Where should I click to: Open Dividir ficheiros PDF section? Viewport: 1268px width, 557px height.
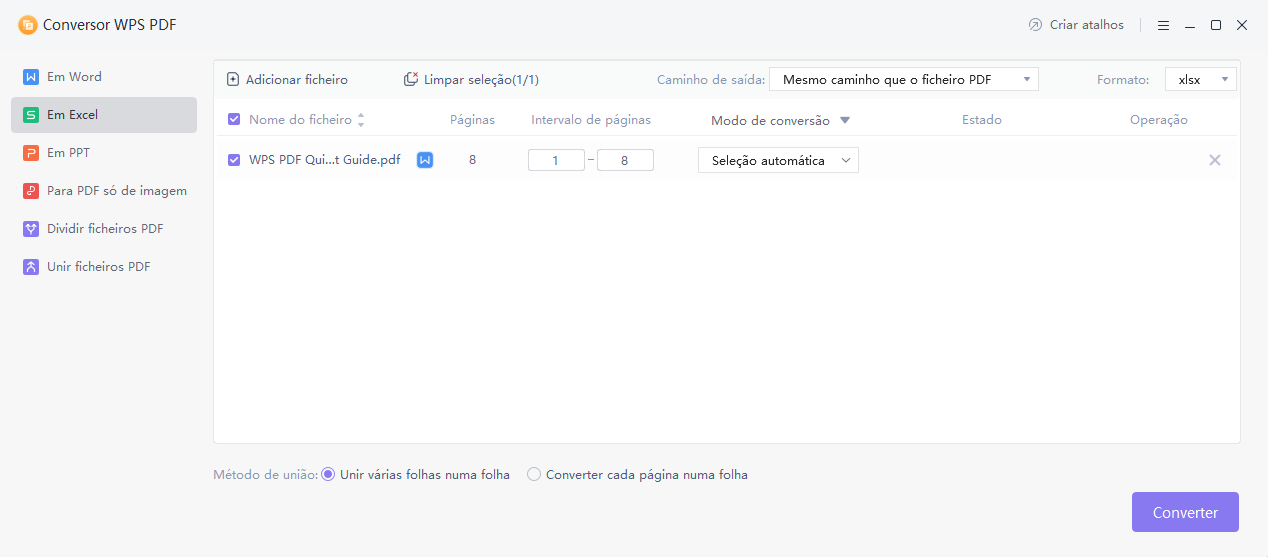[x=104, y=229]
